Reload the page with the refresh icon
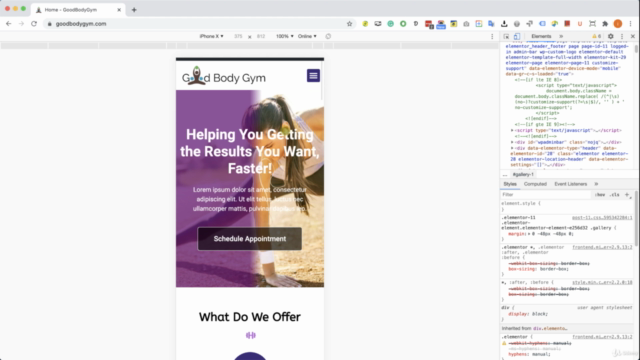Image resolution: width=640 pixels, height=360 pixels. coord(34,24)
